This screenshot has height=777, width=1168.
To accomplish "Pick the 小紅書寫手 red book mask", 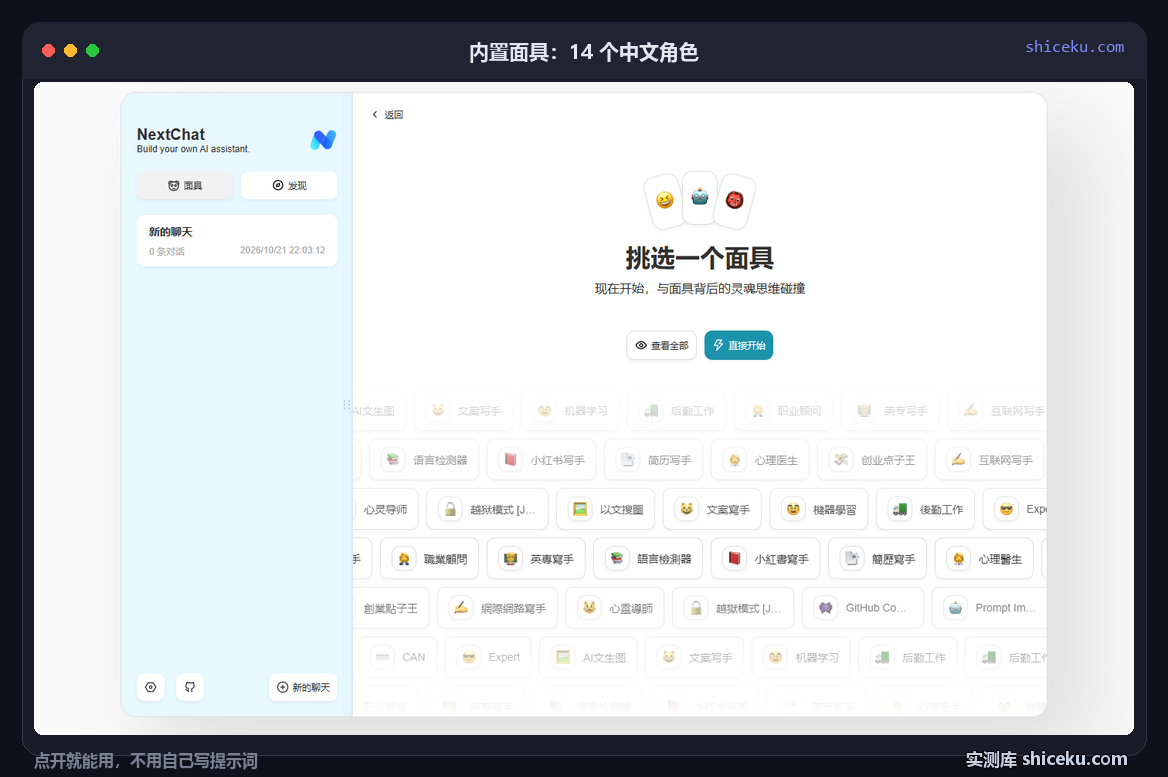I will point(765,559).
